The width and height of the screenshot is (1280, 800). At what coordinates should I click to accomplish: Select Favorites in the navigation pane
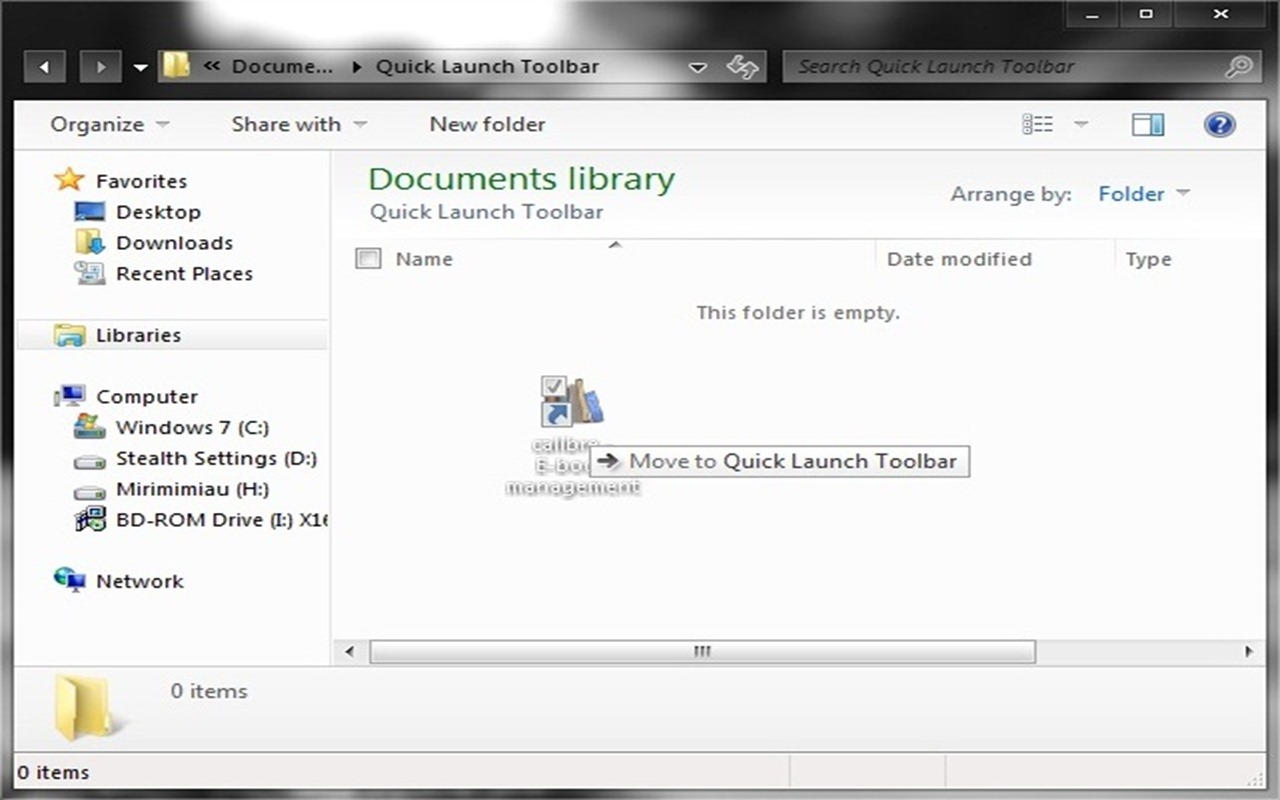[x=141, y=181]
